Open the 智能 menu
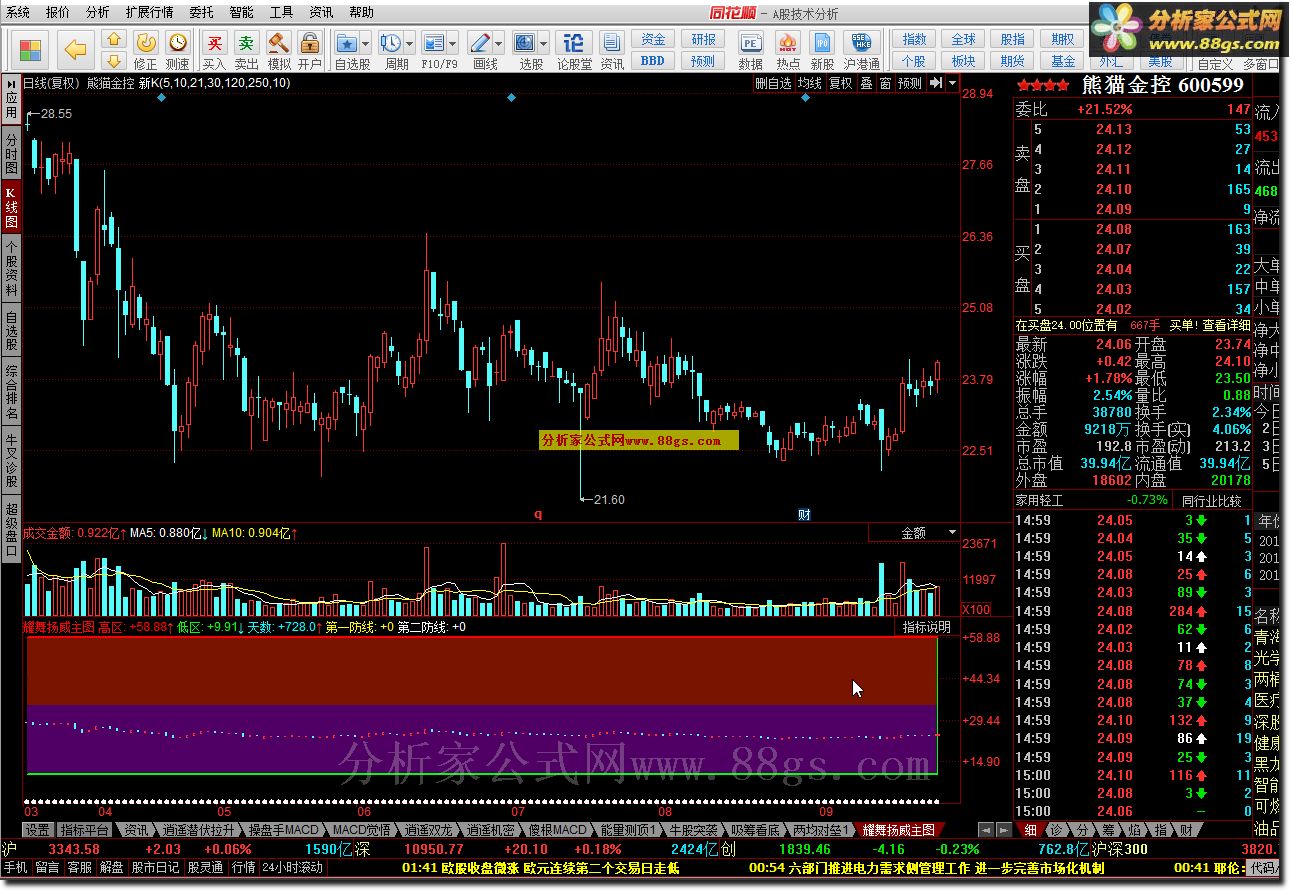 click(x=241, y=13)
